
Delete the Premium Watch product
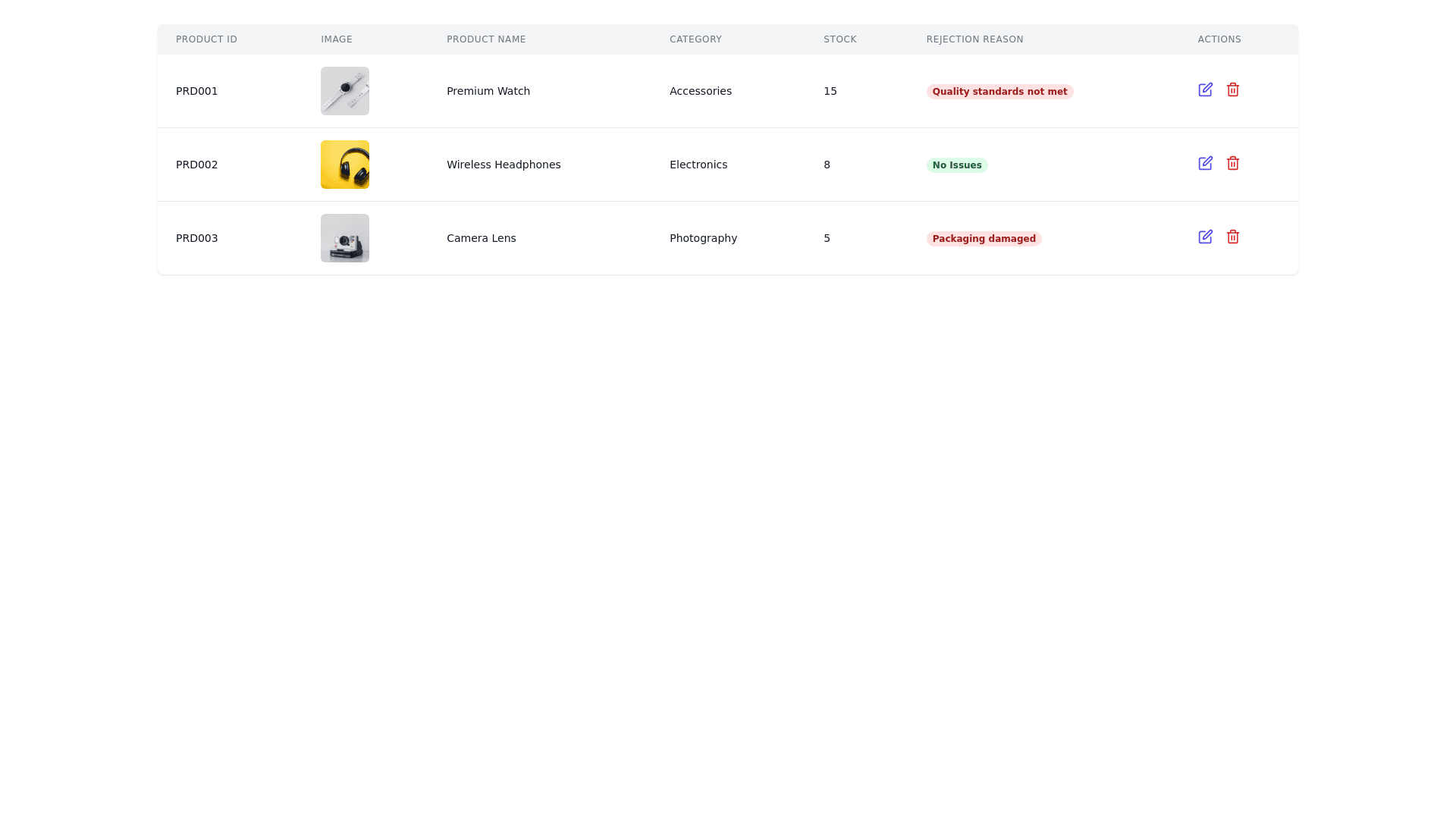click(1233, 90)
